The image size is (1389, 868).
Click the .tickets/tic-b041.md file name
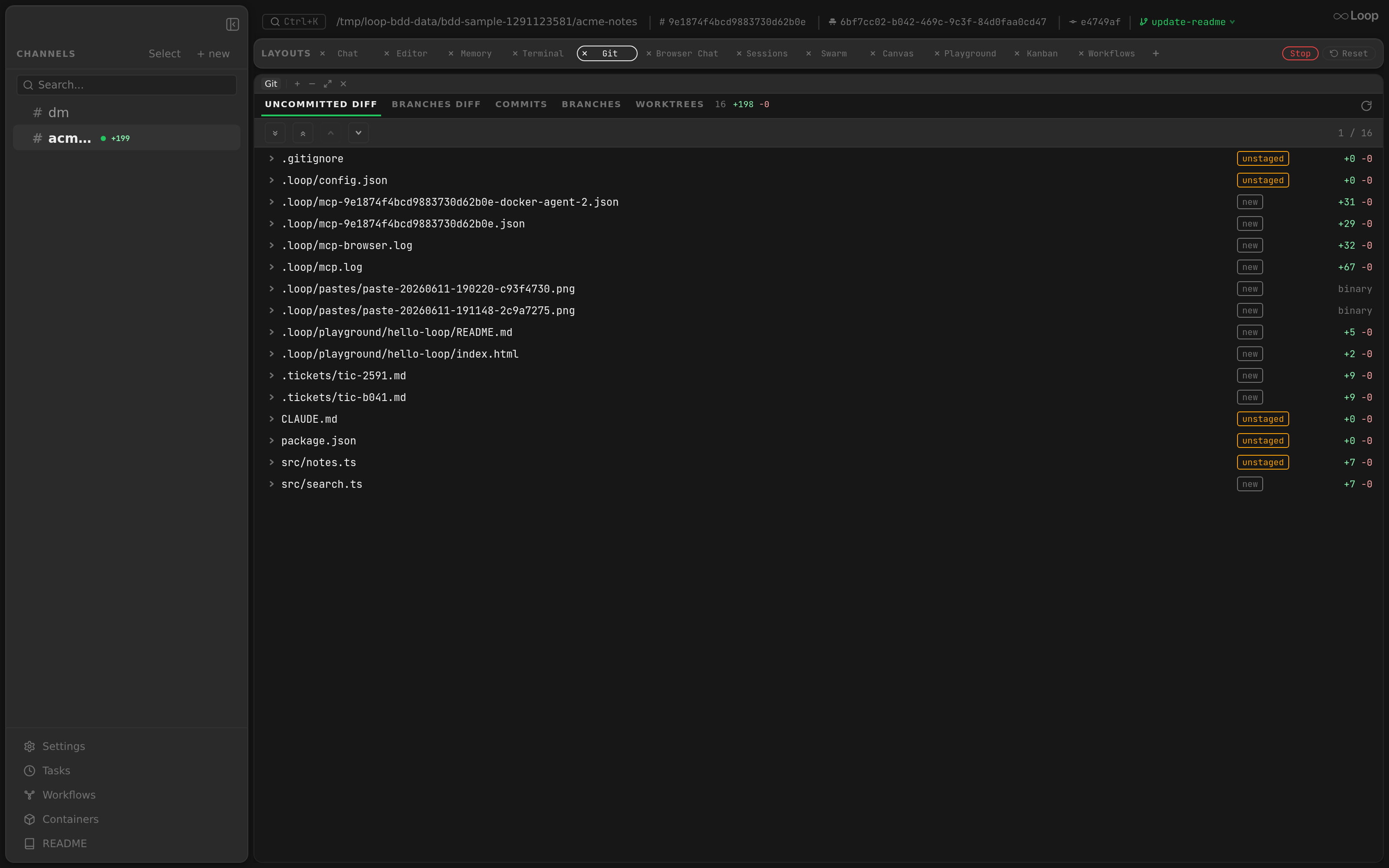pos(343,397)
